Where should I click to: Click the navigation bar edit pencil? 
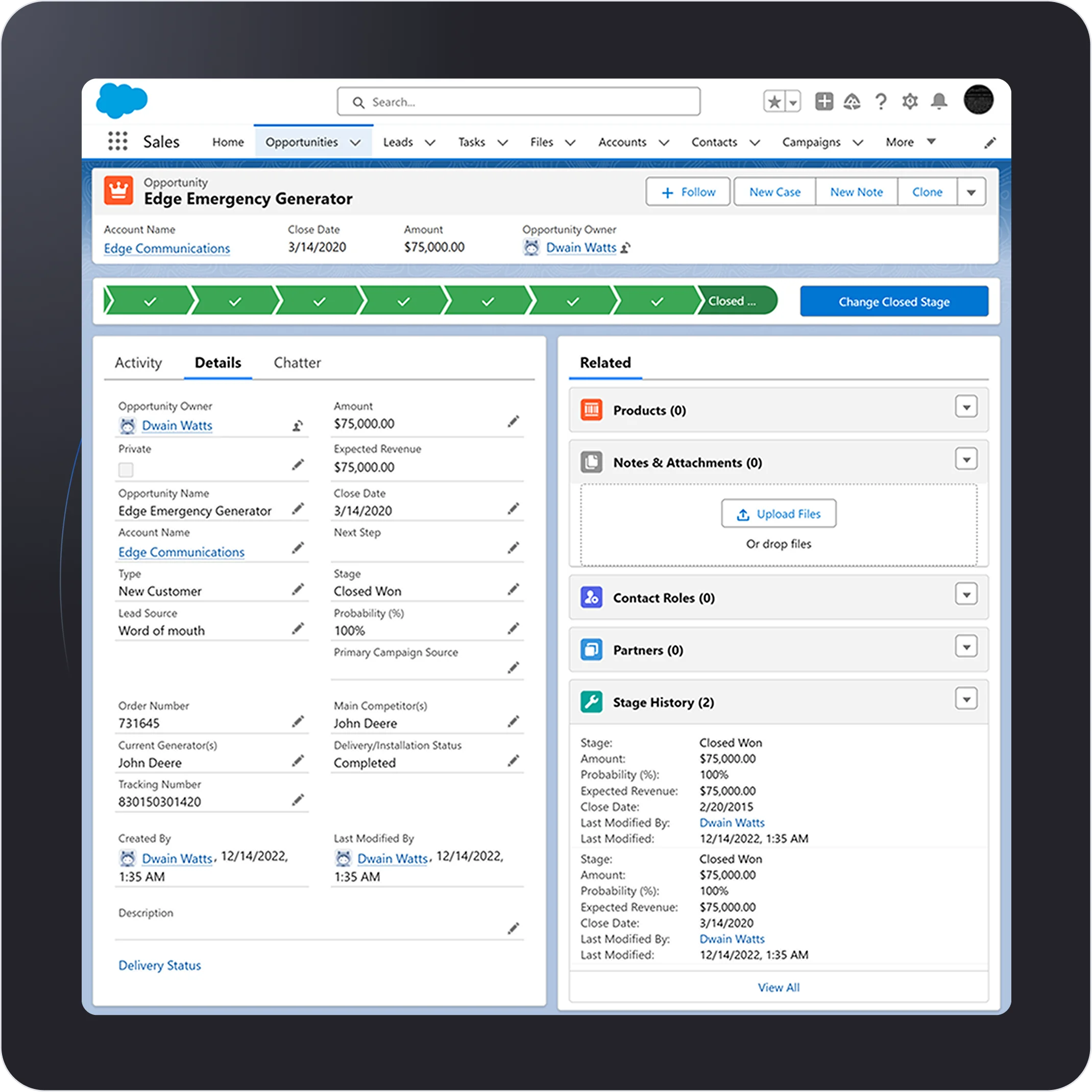pos(990,142)
